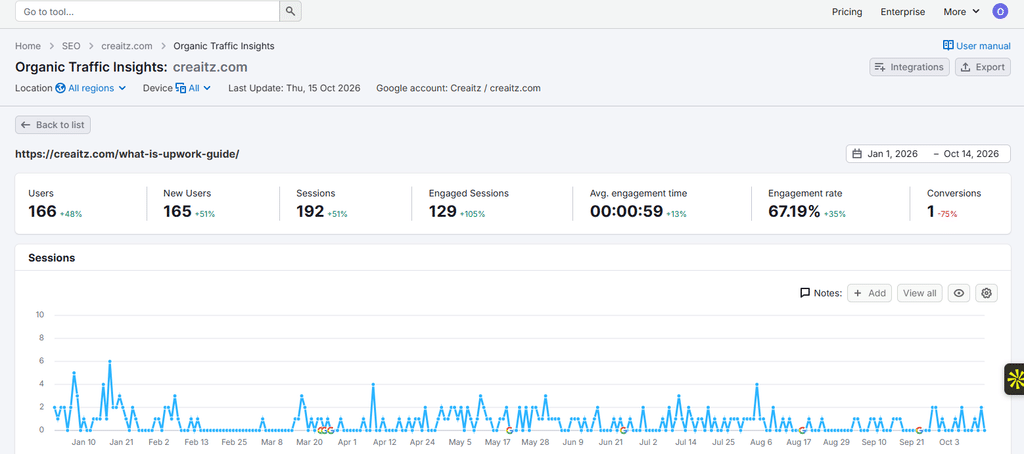Click the Notes speech bubble icon
This screenshot has width=1024, height=454.
coord(805,293)
